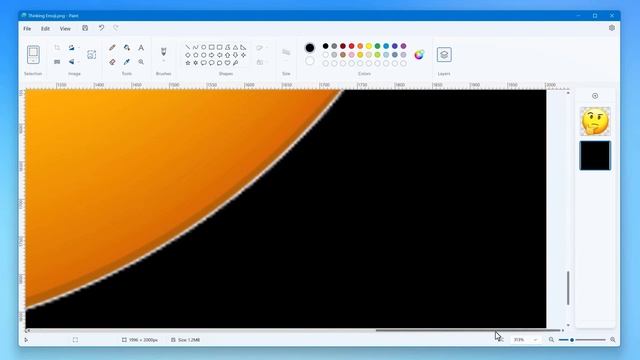The width and height of the screenshot is (640, 360).
Task: Pick the Up arrow shape
Action: [x=227, y=55]
